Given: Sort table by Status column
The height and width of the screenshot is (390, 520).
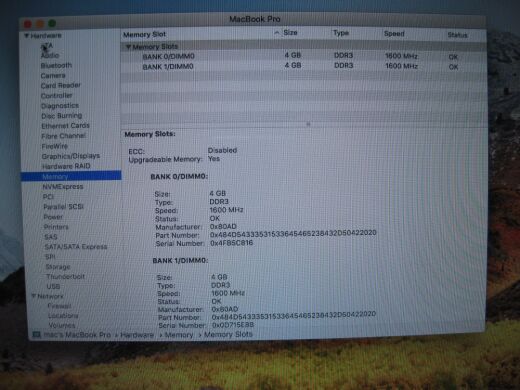Looking at the screenshot, I should (x=457, y=35).
